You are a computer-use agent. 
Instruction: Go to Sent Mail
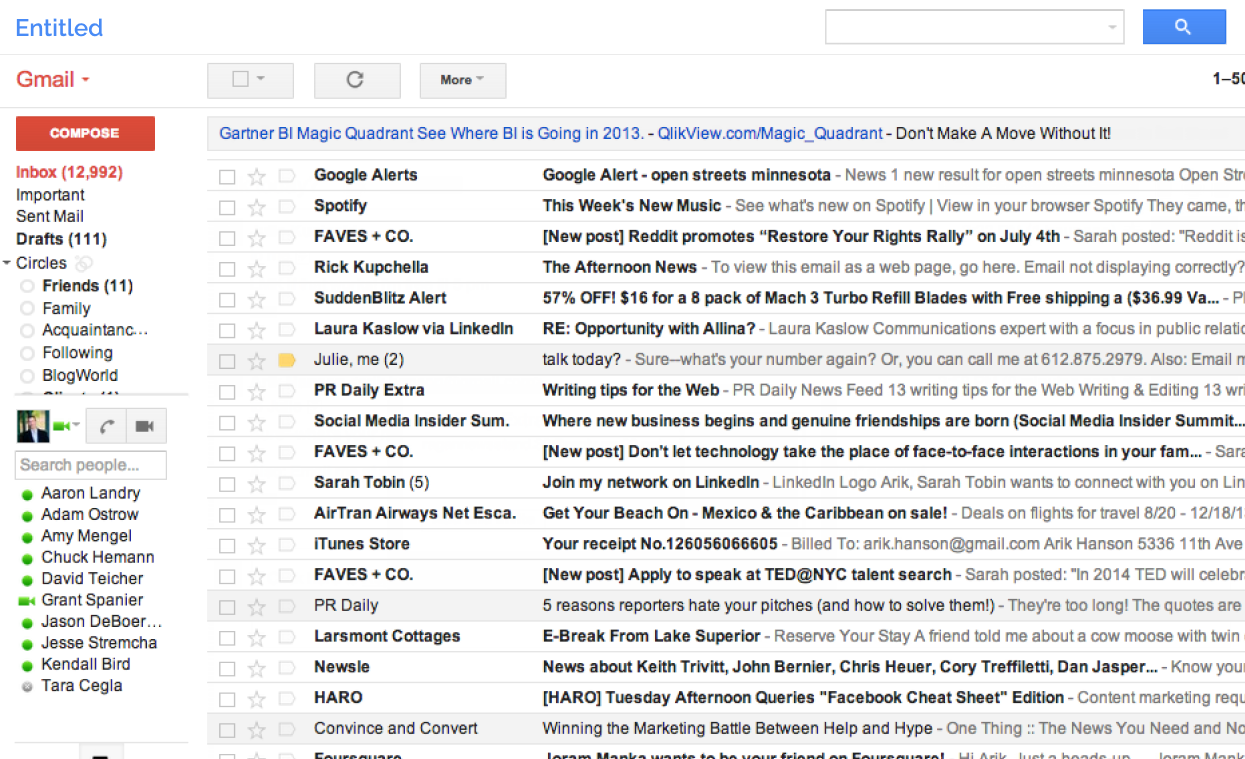tap(50, 216)
